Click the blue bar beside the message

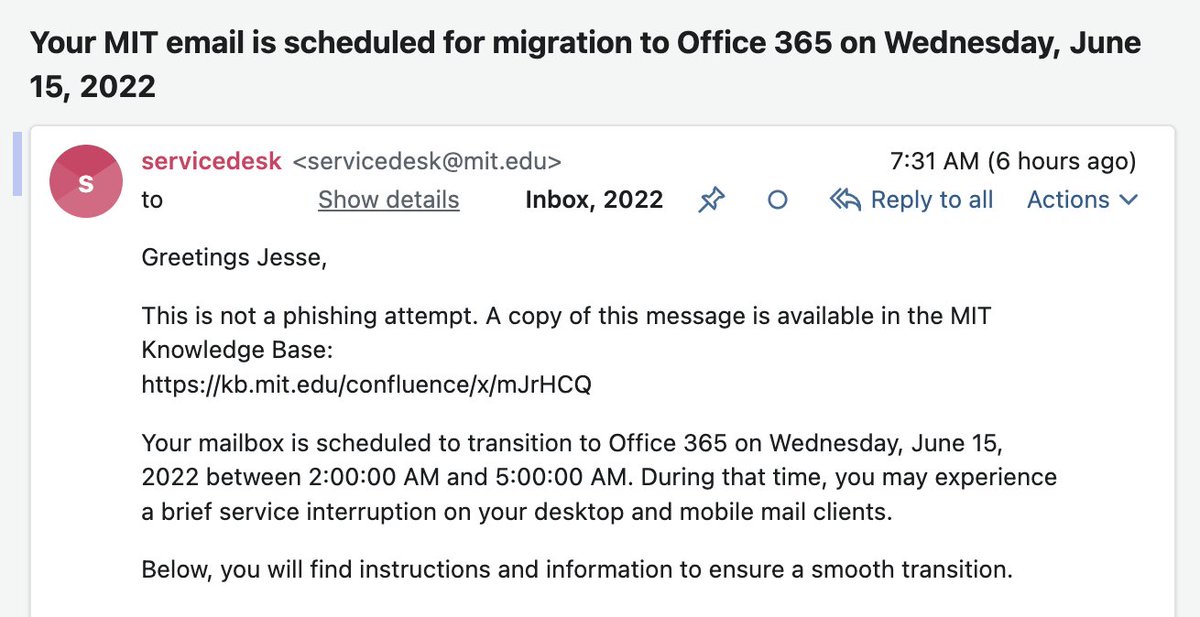(17, 163)
